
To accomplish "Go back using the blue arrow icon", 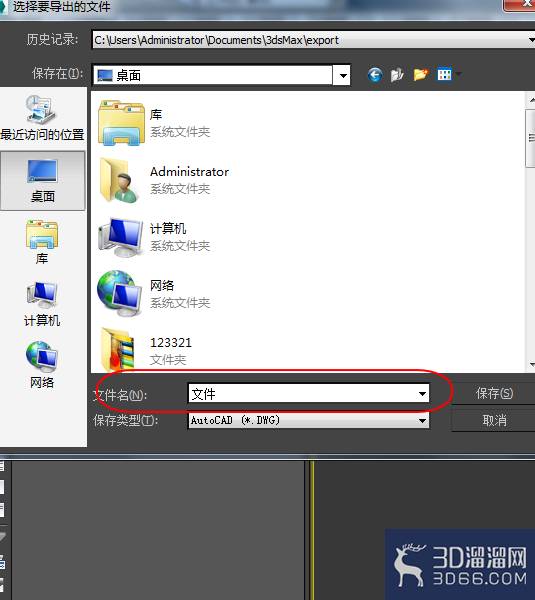I will coord(375,75).
